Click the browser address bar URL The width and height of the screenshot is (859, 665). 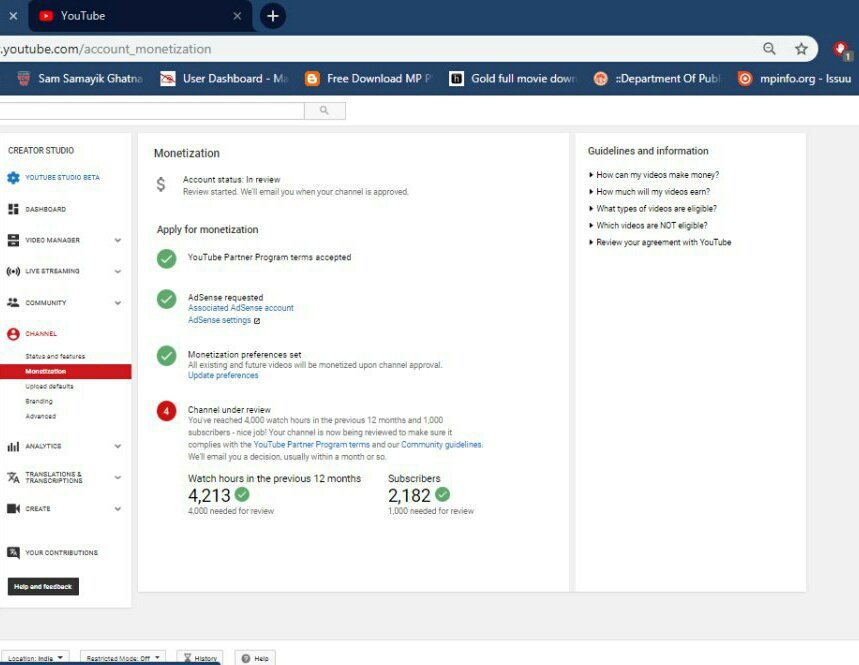tap(106, 49)
